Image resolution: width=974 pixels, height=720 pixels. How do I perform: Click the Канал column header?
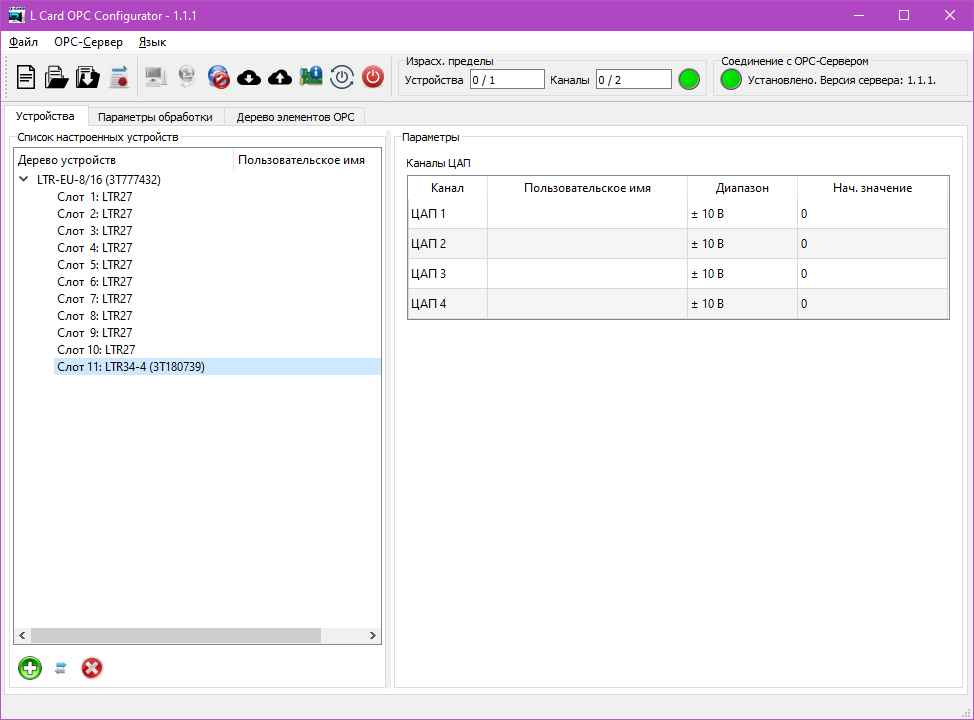pyautogui.click(x=447, y=188)
